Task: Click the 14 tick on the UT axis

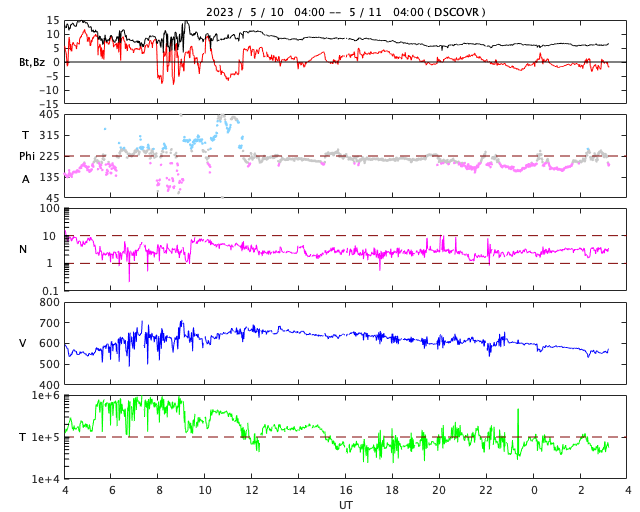Action: (x=299, y=490)
